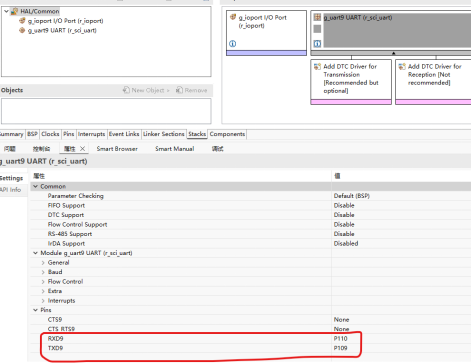Viewport: 472px width, 363px height.
Task: Select the g_uart9 UART stack block
Action: point(391,33)
